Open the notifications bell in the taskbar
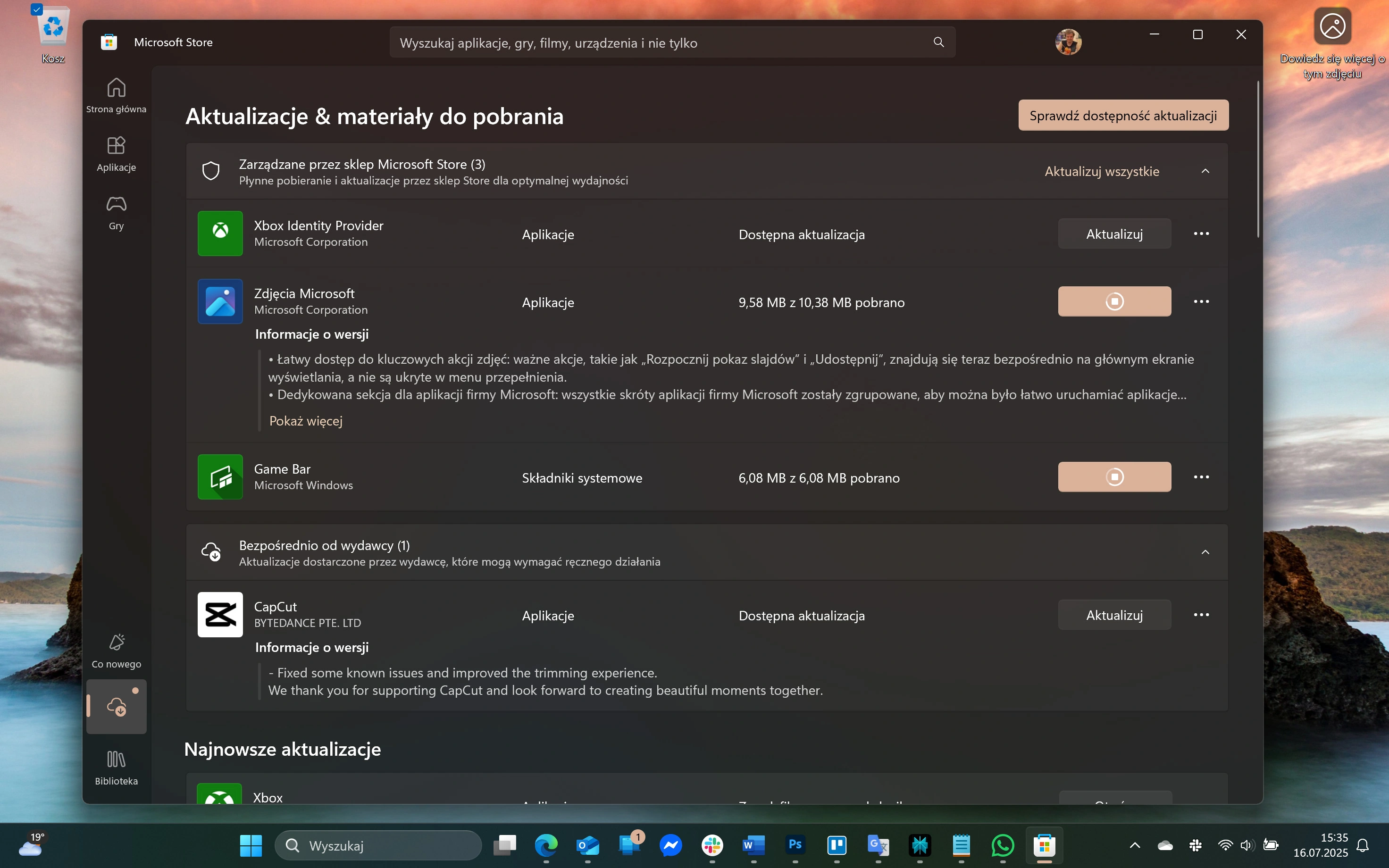The width and height of the screenshot is (1389, 868). point(1363,845)
